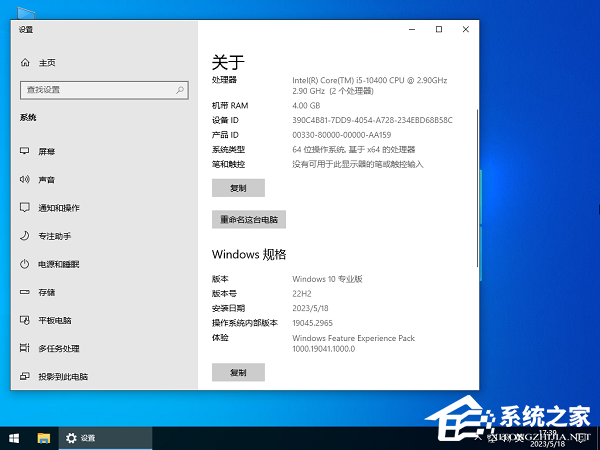Click the settings page vertical scrollbar
This screenshot has height=450, width=600.
click(x=477, y=150)
